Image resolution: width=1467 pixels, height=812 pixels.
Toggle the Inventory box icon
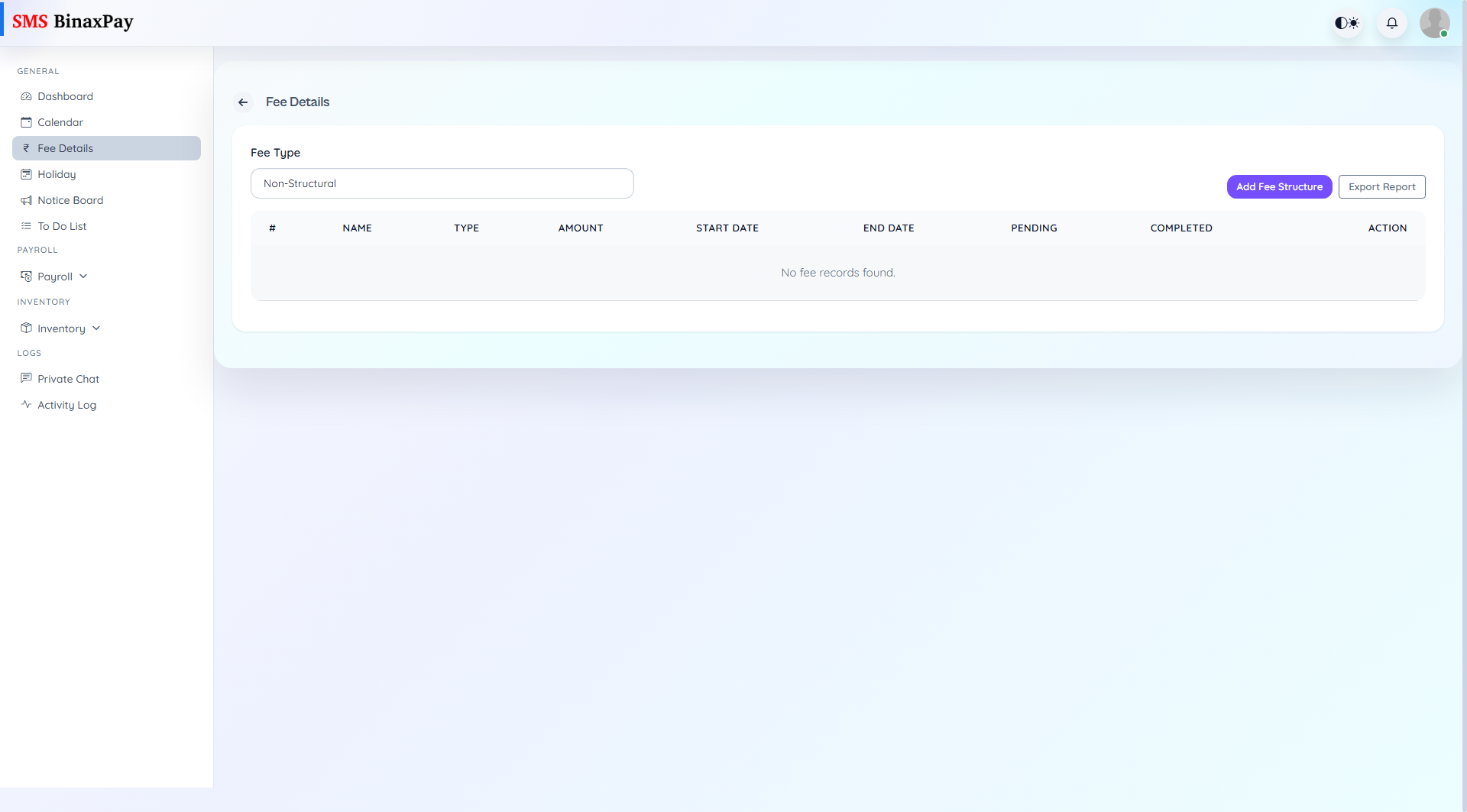pos(26,328)
